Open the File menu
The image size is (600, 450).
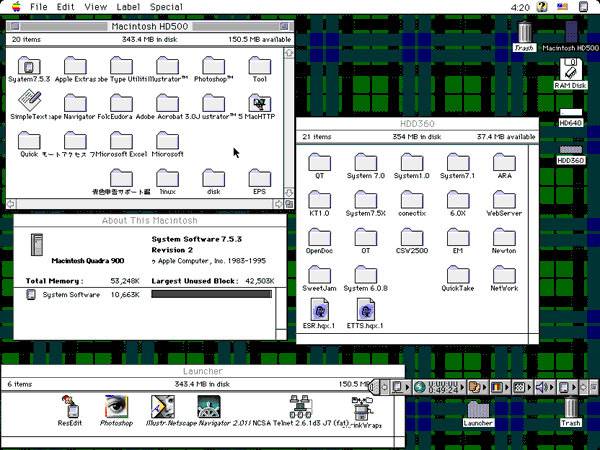[38, 7]
